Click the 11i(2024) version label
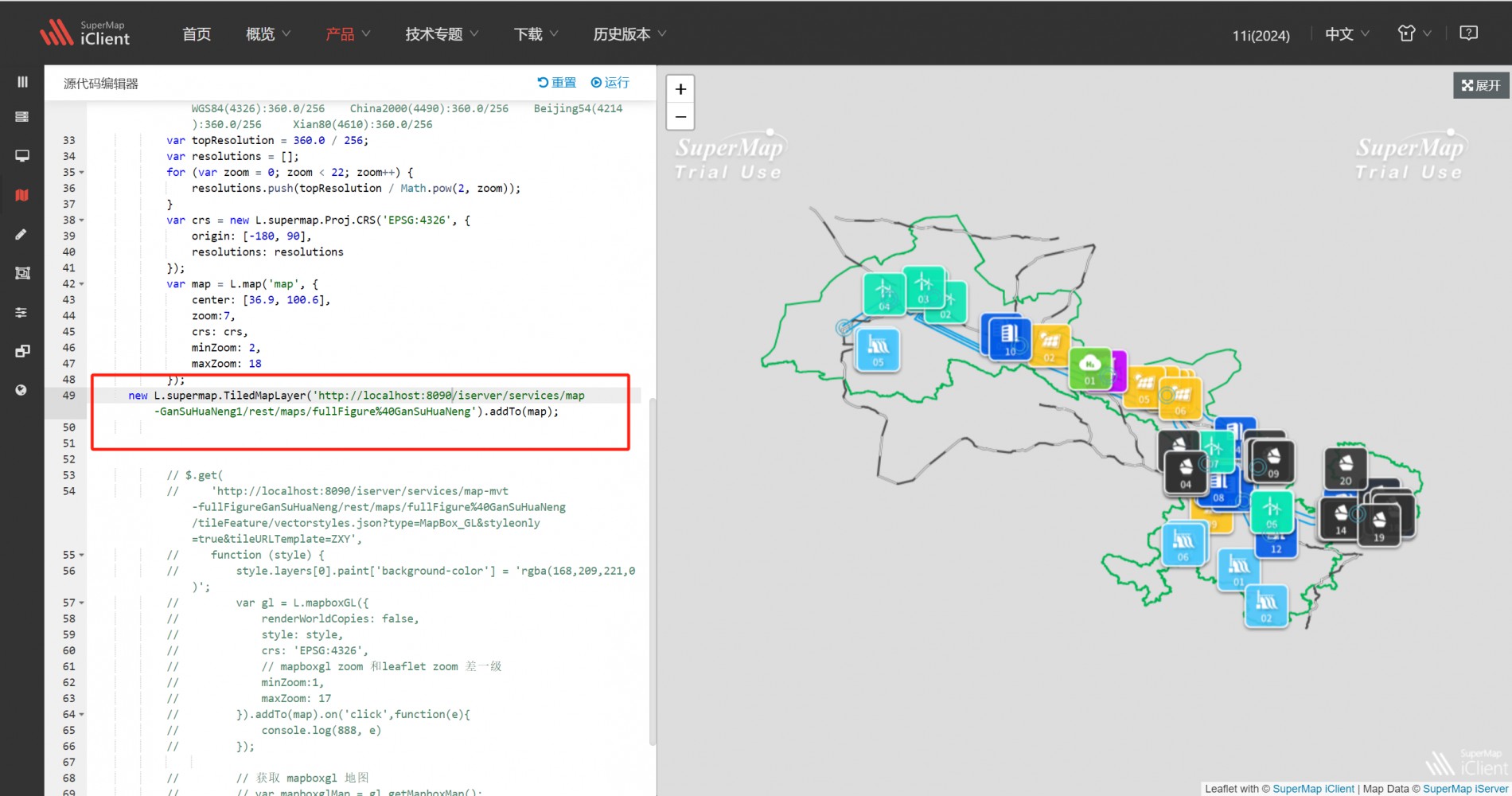The image size is (1512, 796). click(1261, 35)
